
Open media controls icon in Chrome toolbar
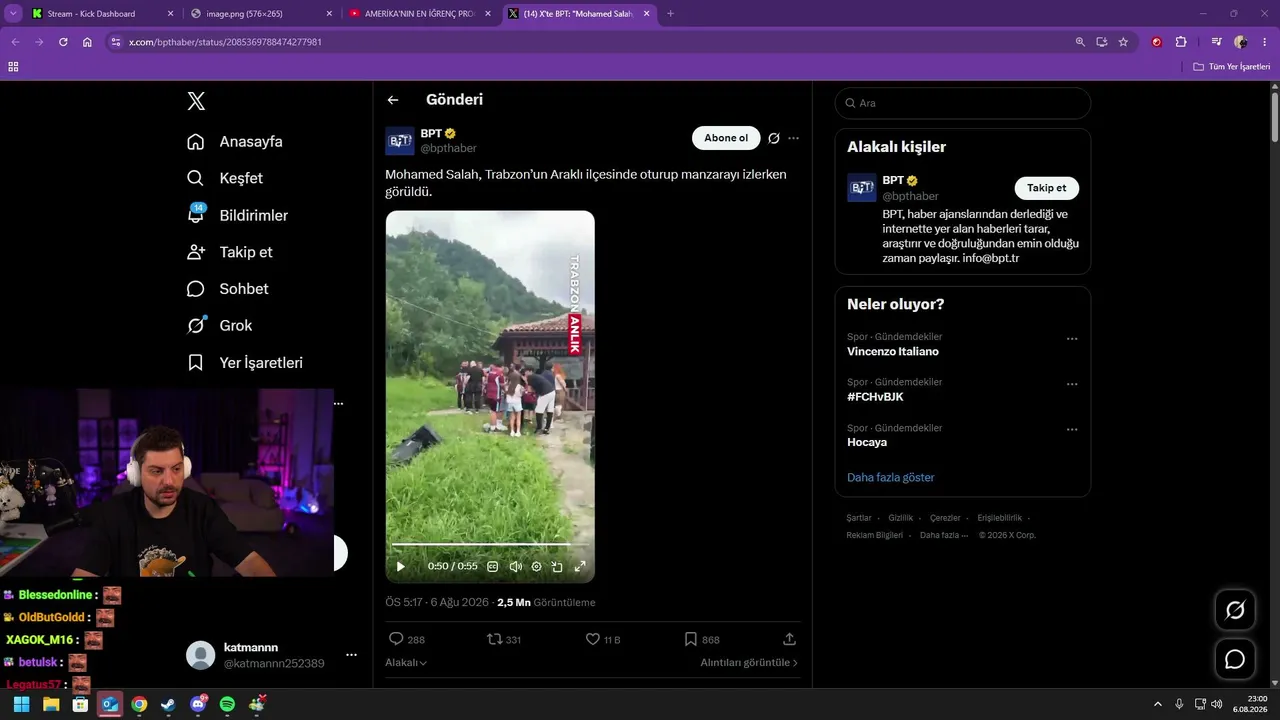point(1216,42)
